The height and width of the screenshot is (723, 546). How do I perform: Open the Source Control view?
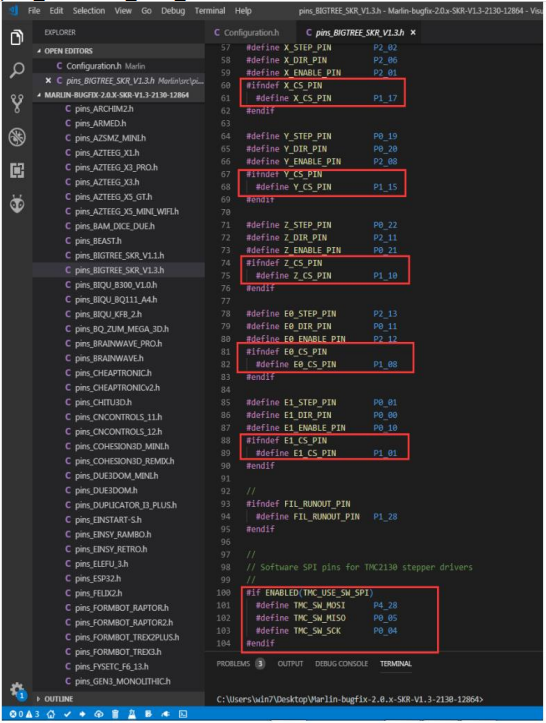click(x=17, y=104)
